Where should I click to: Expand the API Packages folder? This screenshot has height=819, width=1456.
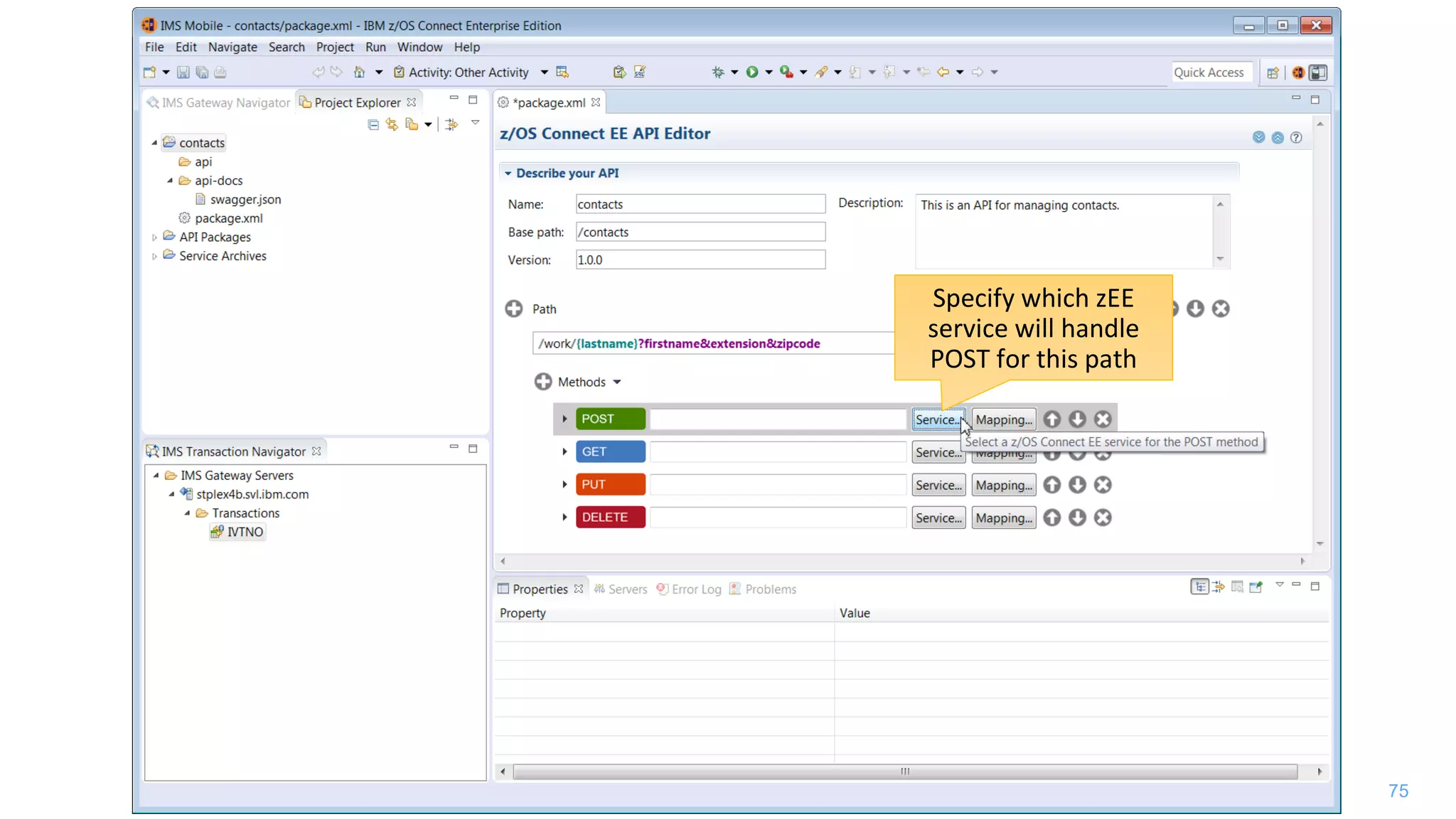click(154, 237)
